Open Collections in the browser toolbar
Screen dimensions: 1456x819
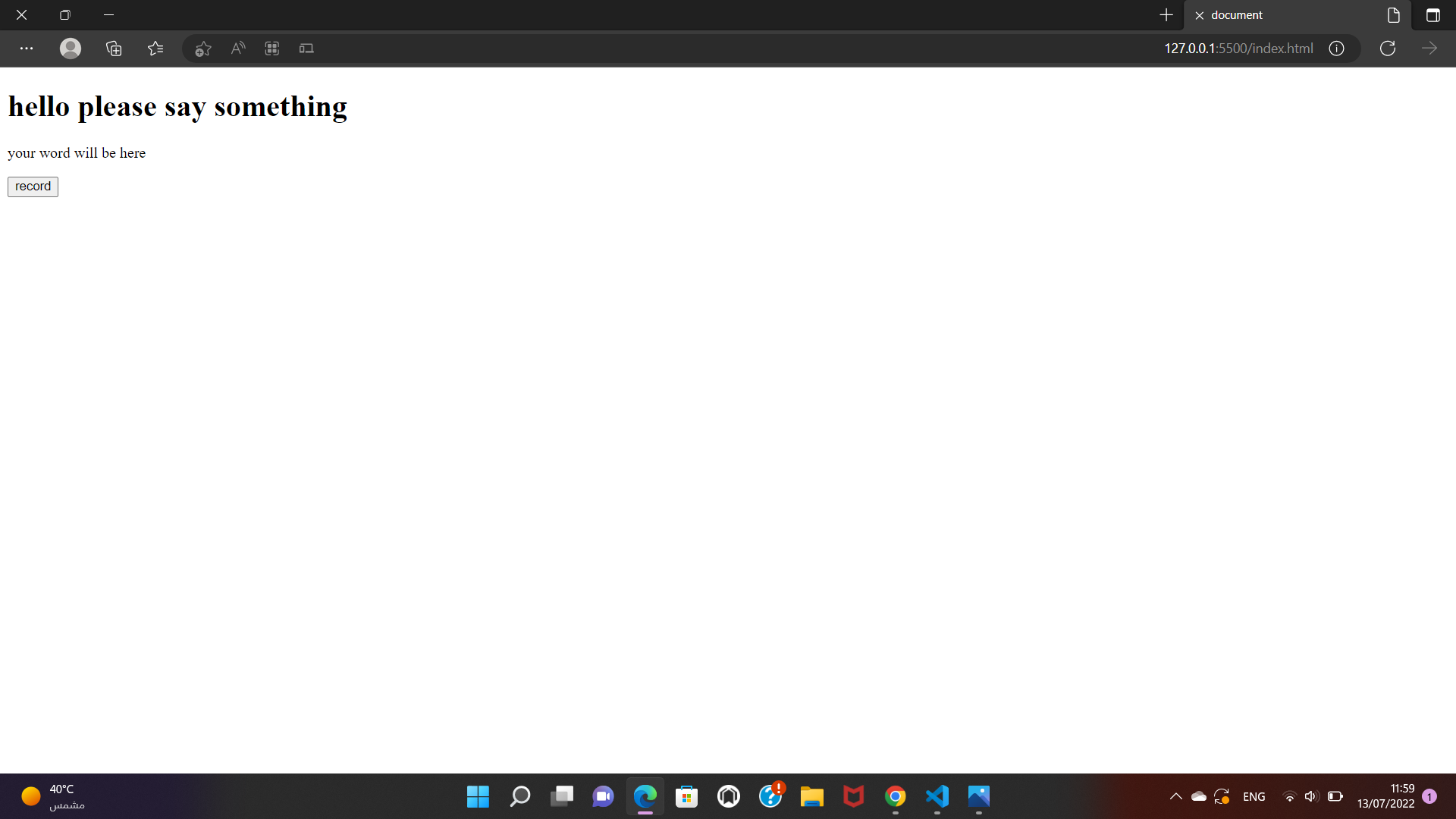pos(114,48)
